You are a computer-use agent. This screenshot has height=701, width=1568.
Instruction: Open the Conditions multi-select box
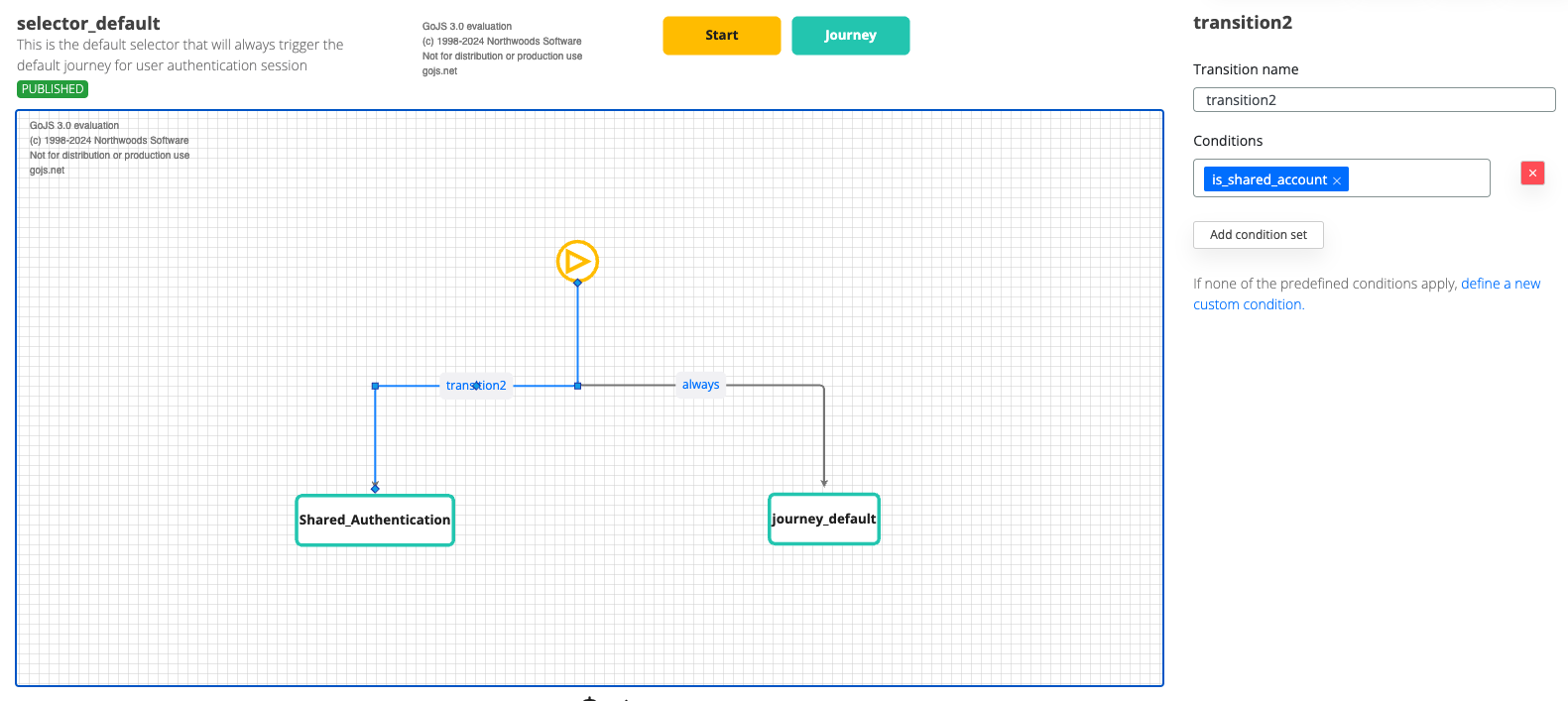tap(1418, 178)
